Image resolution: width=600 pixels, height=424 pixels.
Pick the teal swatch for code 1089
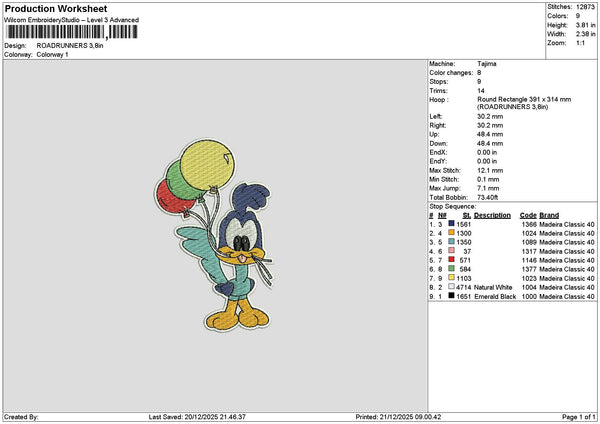[452, 242]
